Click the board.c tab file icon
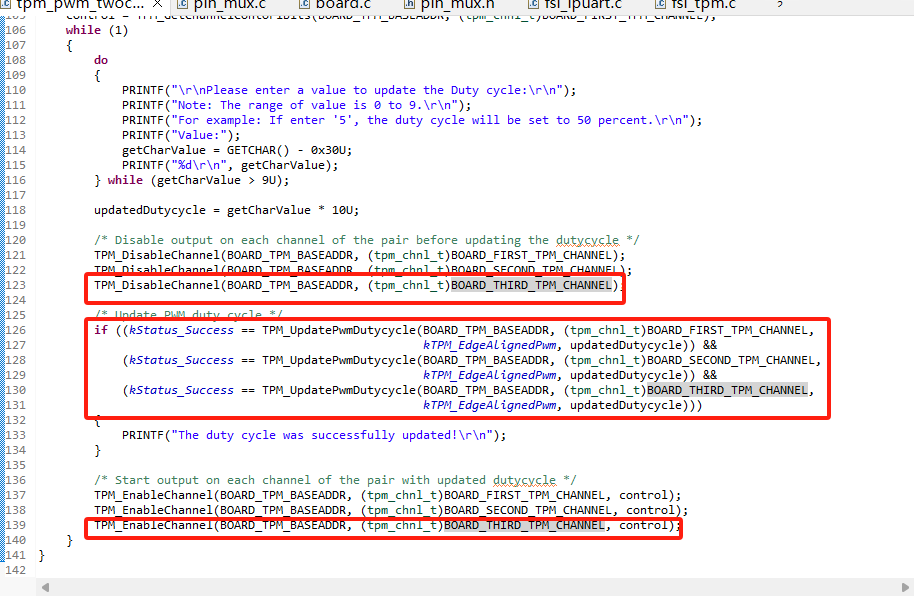 [301, 4]
